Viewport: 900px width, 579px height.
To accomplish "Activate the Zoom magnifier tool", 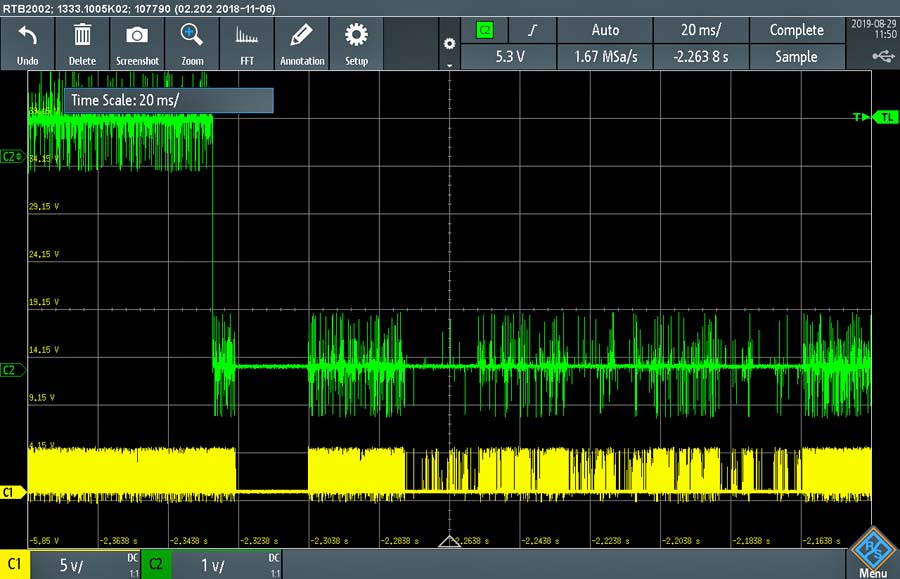I will [x=192, y=44].
